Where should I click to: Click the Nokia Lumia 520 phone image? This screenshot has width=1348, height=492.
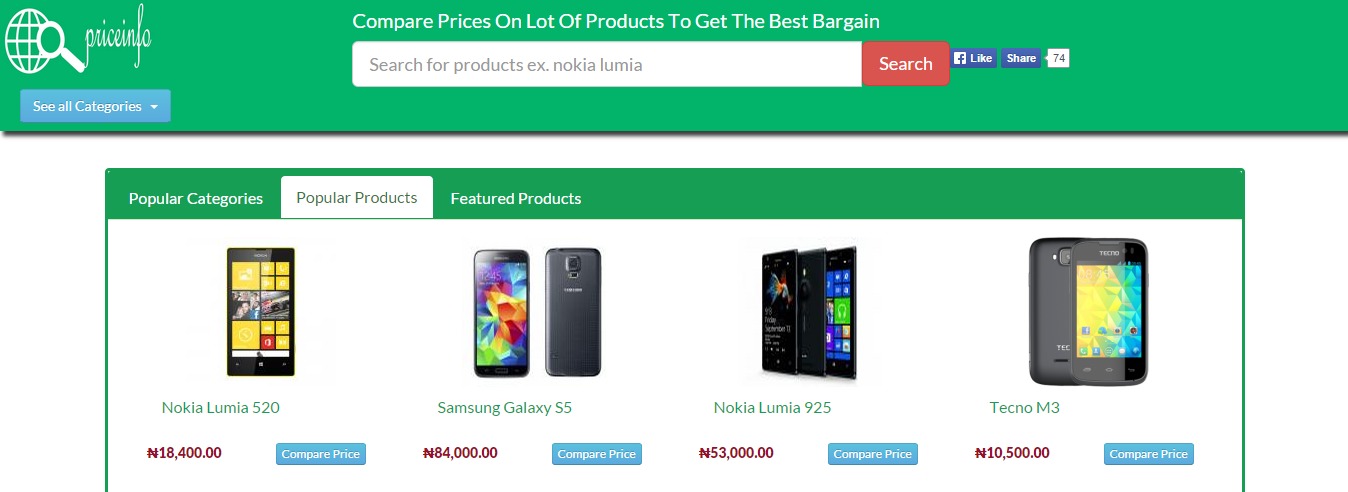point(260,312)
